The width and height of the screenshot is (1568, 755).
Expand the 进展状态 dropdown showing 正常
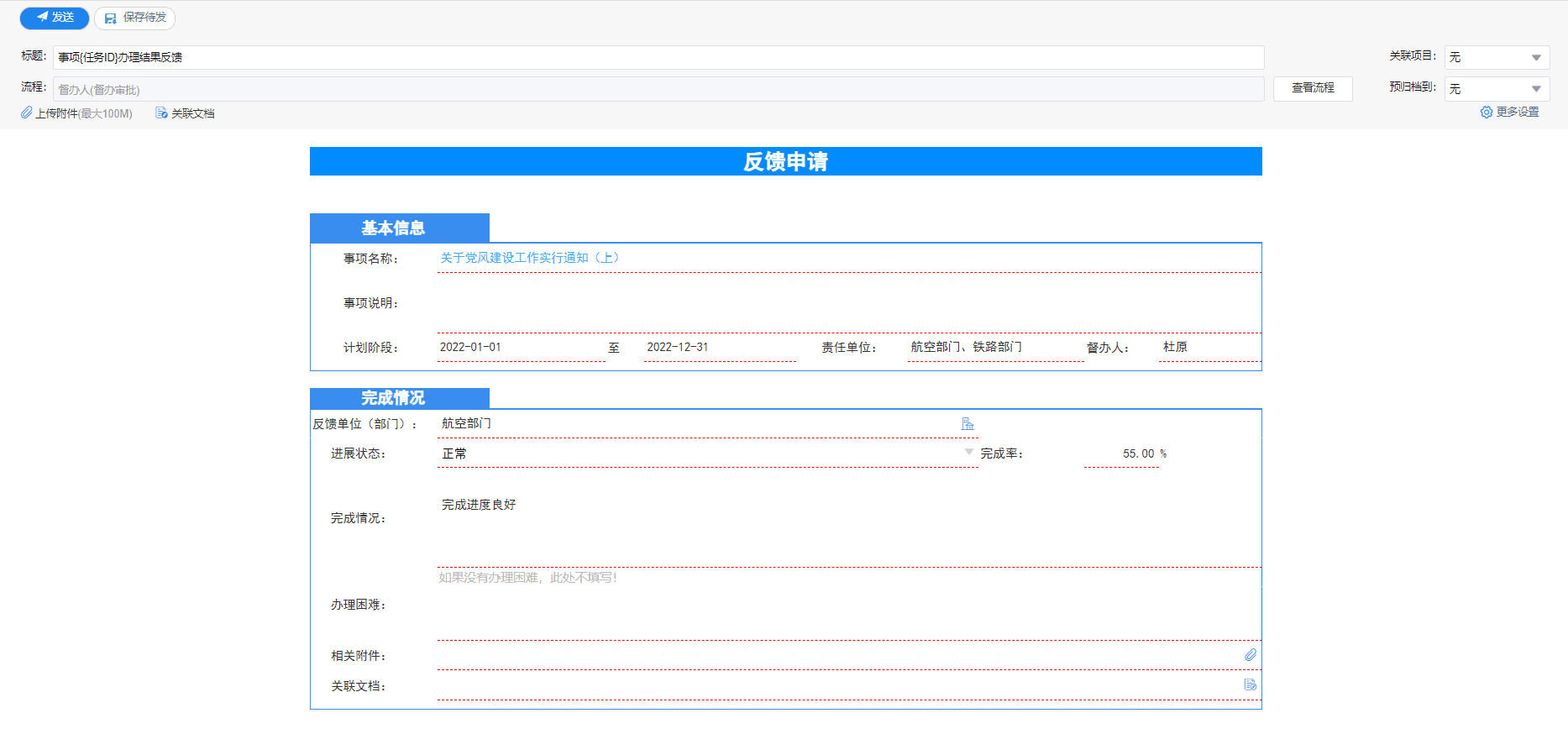[x=969, y=453]
